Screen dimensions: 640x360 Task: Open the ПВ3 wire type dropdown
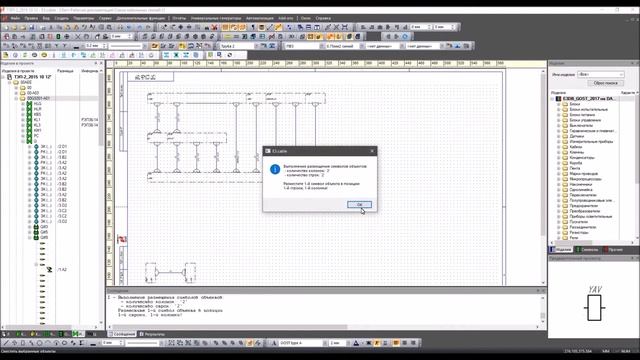304,46
